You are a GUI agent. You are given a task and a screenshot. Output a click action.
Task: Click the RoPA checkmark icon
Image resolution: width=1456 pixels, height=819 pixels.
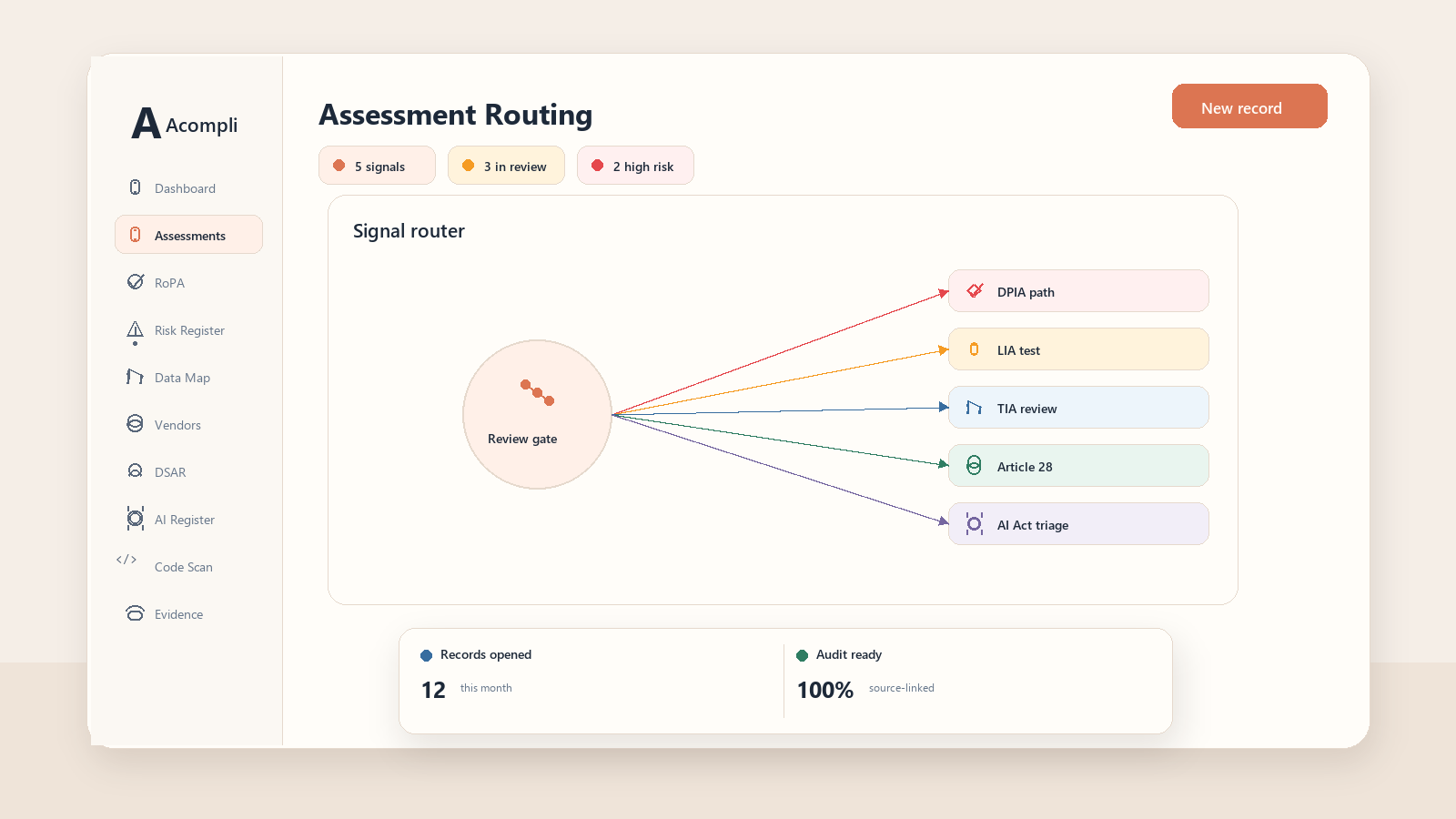136,281
